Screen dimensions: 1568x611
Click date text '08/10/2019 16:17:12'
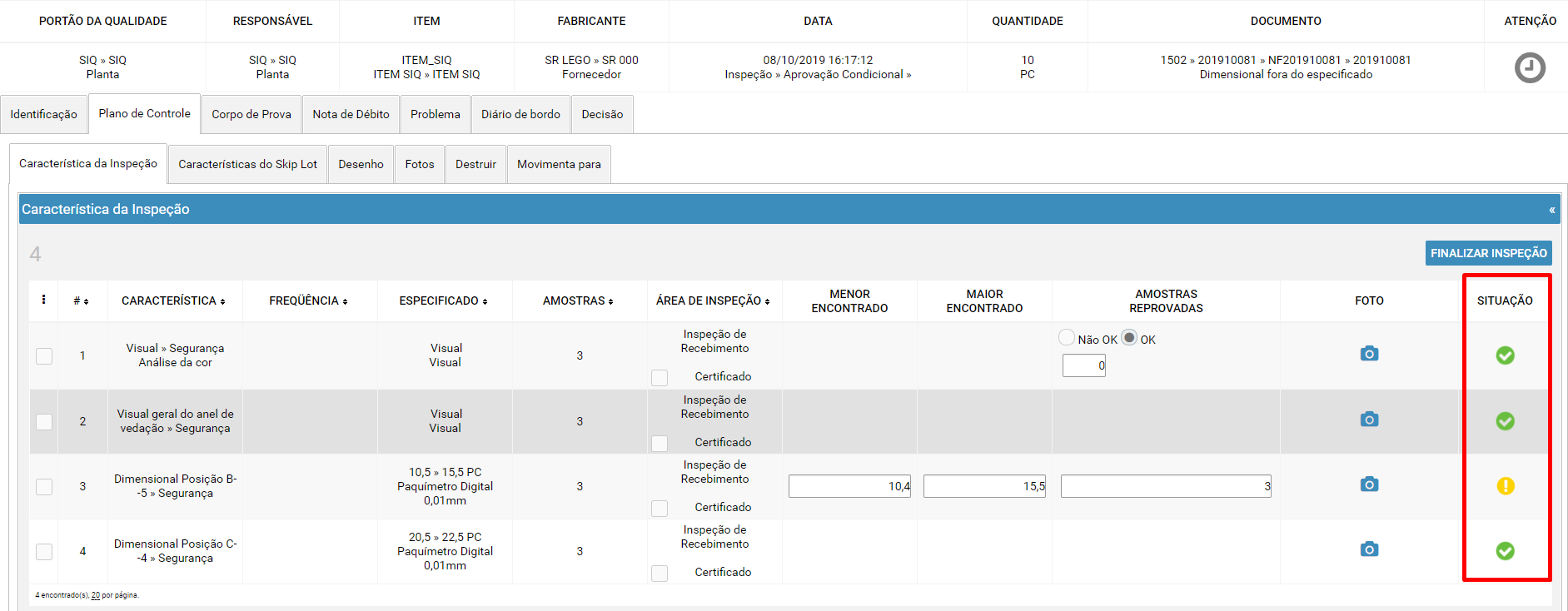pos(818,60)
